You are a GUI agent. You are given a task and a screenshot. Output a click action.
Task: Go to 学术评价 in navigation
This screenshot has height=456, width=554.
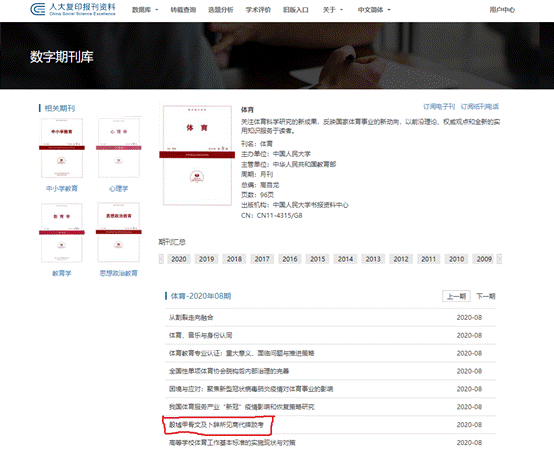258,10
